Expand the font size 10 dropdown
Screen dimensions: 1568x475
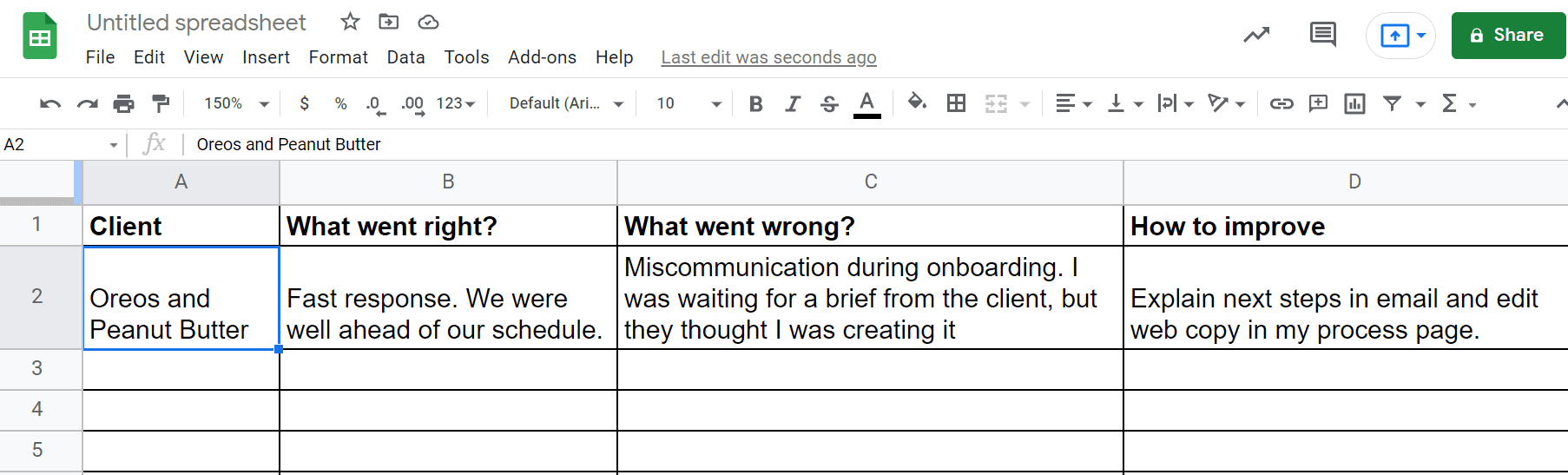(x=688, y=103)
